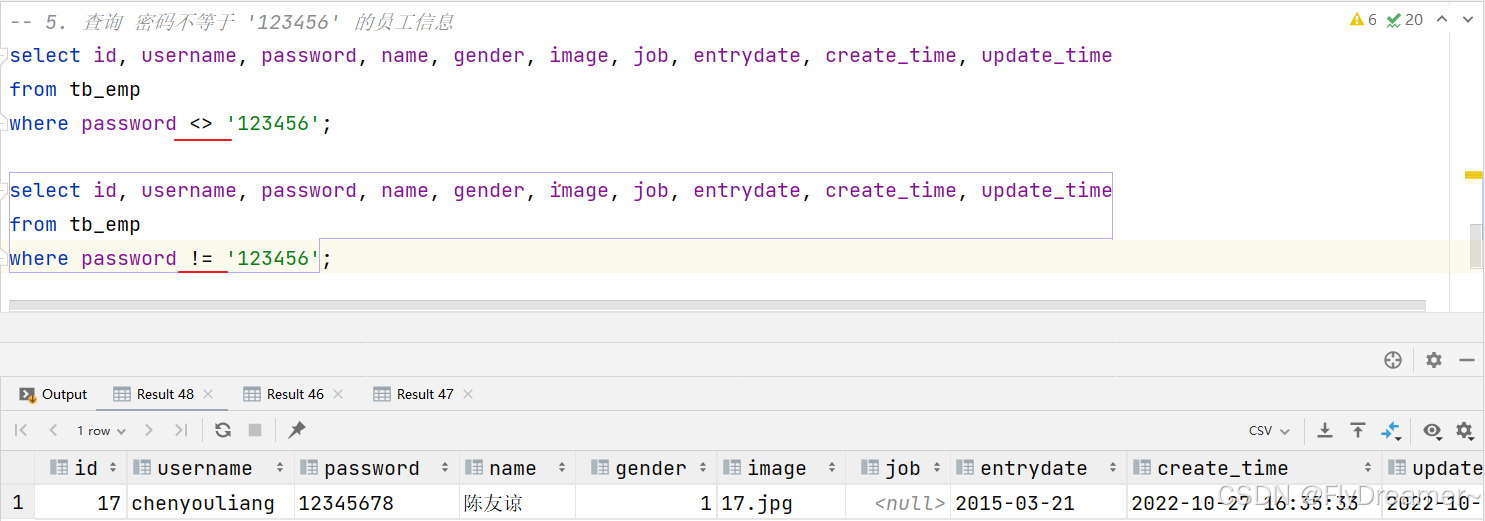Click the name cell '陈友谅'
The height and width of the screenshot is (521, 1485).
point(517,503)
